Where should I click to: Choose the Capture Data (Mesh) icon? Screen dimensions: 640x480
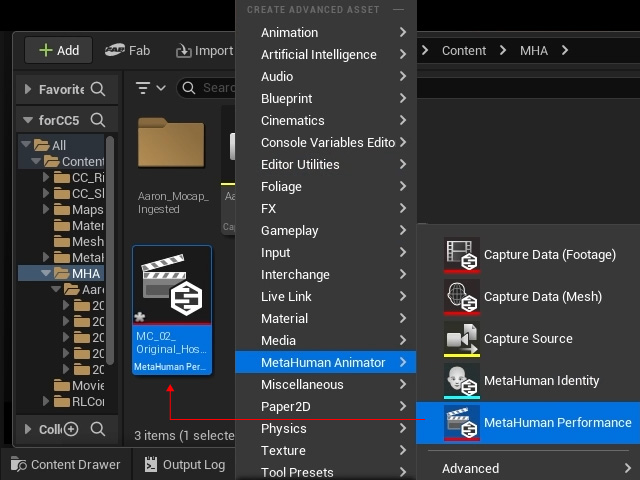coord(462,297)
